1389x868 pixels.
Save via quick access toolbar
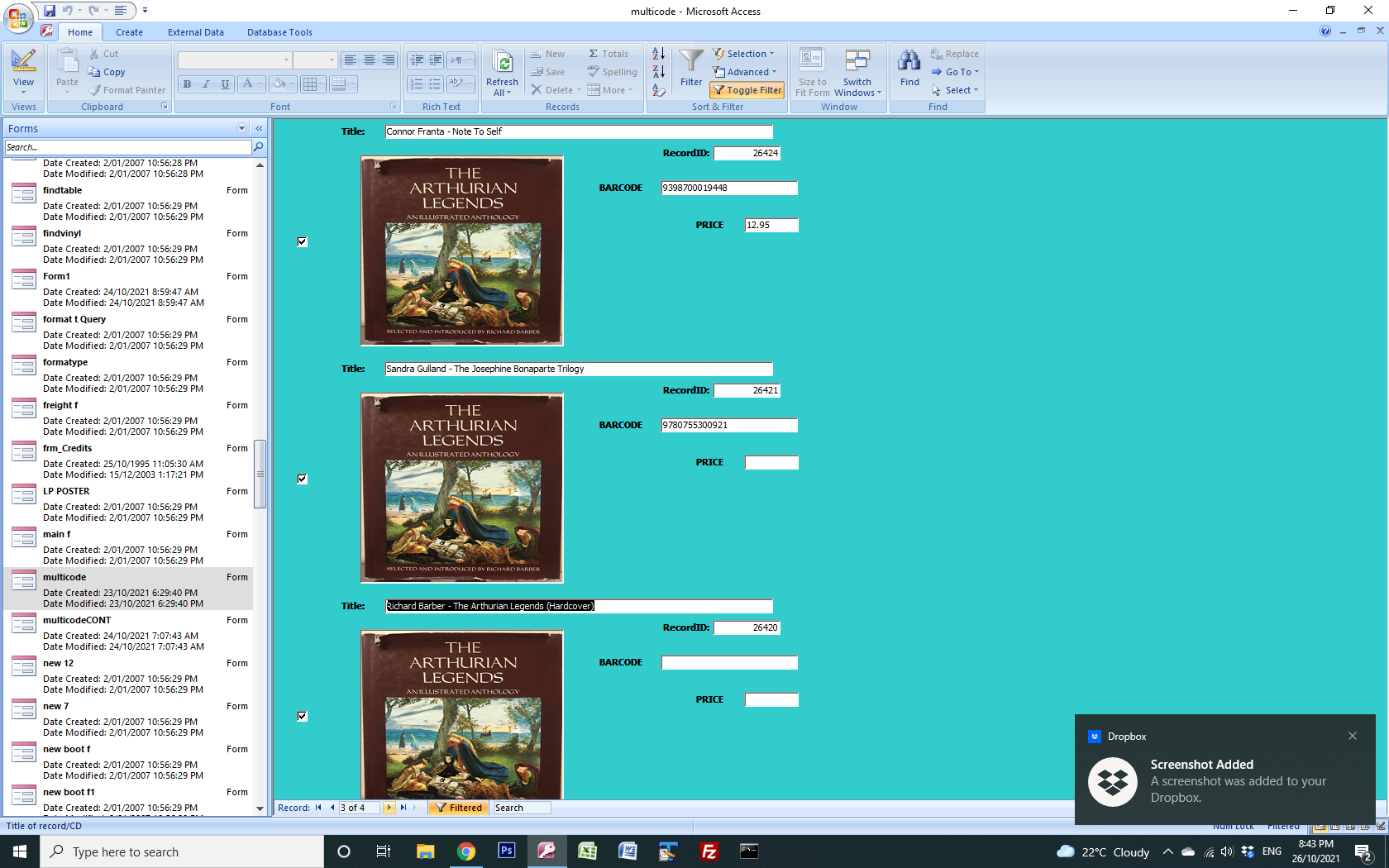click(x=50, y=11)
